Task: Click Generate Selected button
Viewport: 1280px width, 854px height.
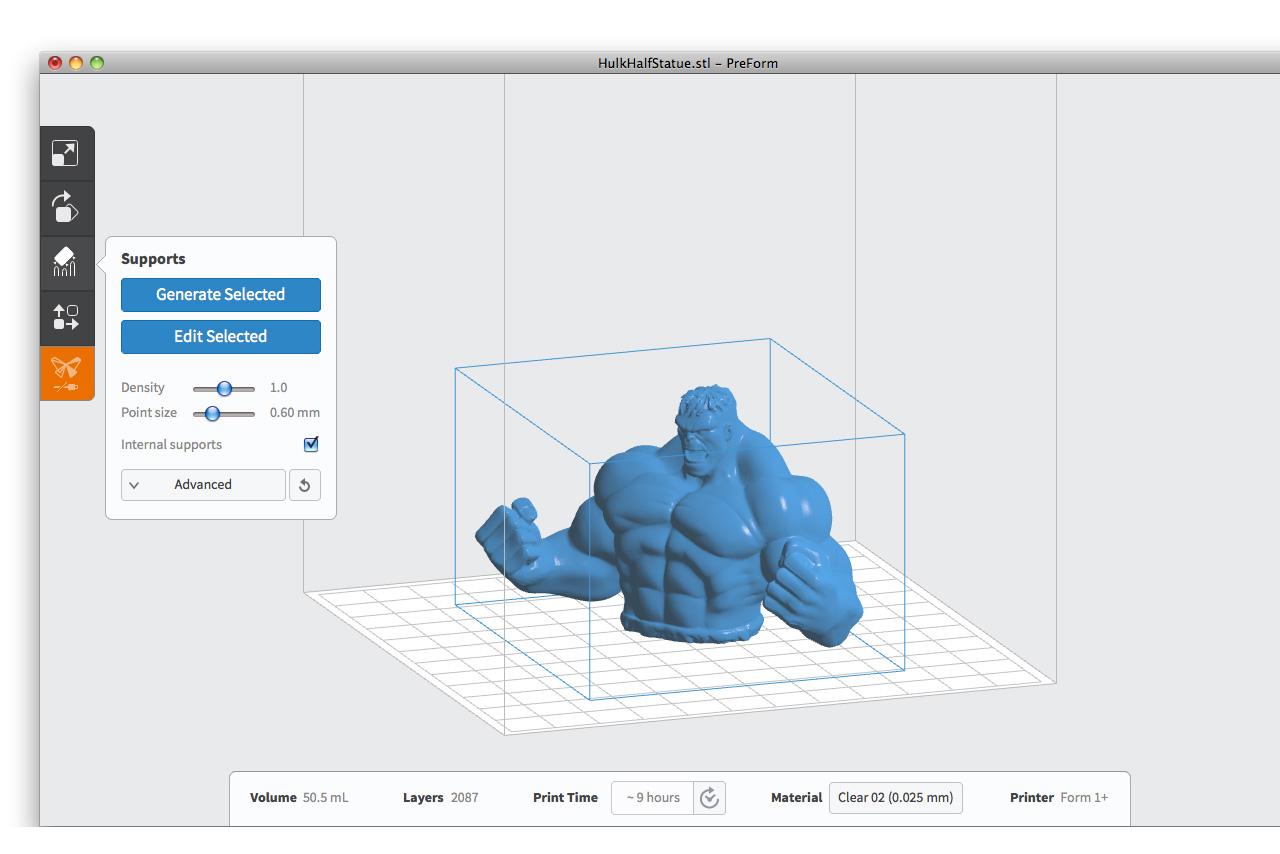Action: coord(221,295)
